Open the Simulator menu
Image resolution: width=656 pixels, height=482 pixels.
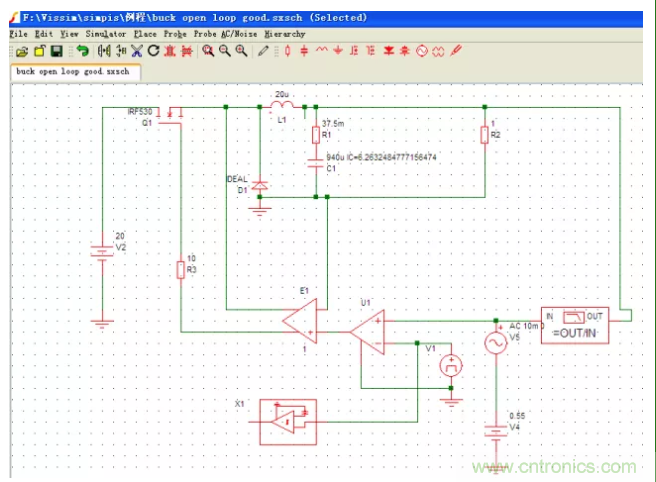[x=105, y=33]
